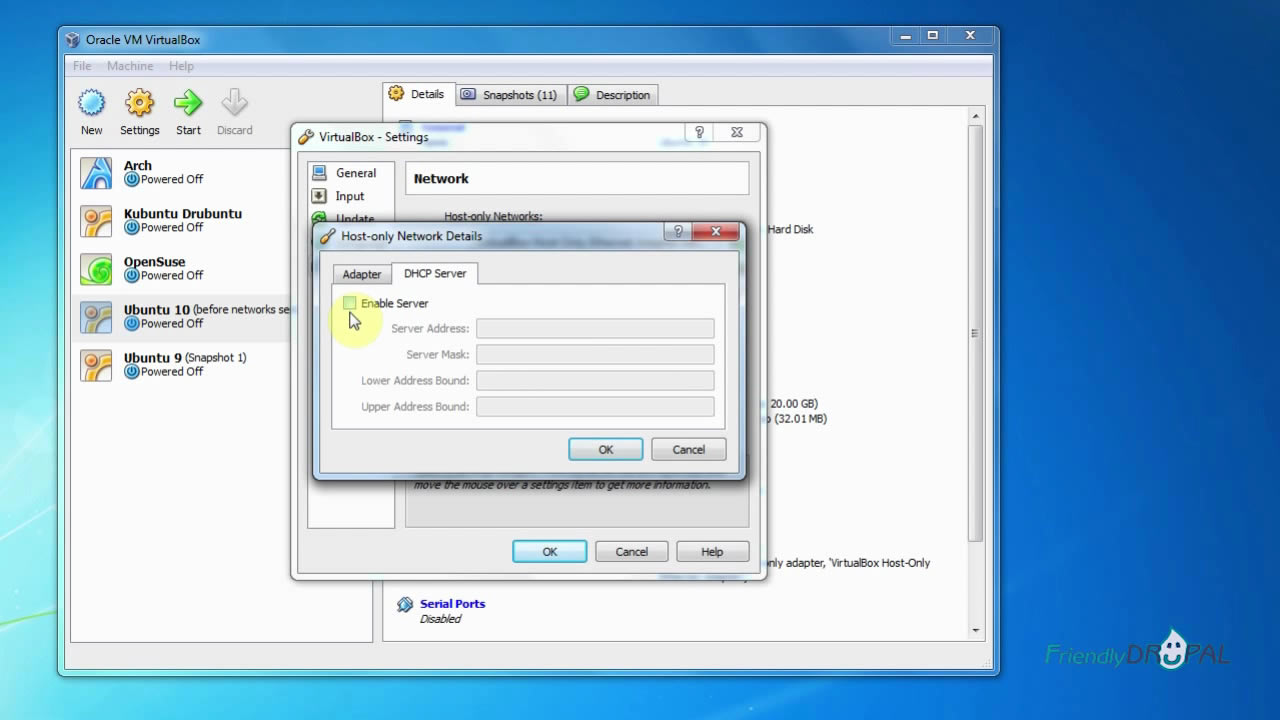Viewport: 1280px width, 720px height.
Task: Click the details pane scroll up arrow
Action: coord(976,118)
